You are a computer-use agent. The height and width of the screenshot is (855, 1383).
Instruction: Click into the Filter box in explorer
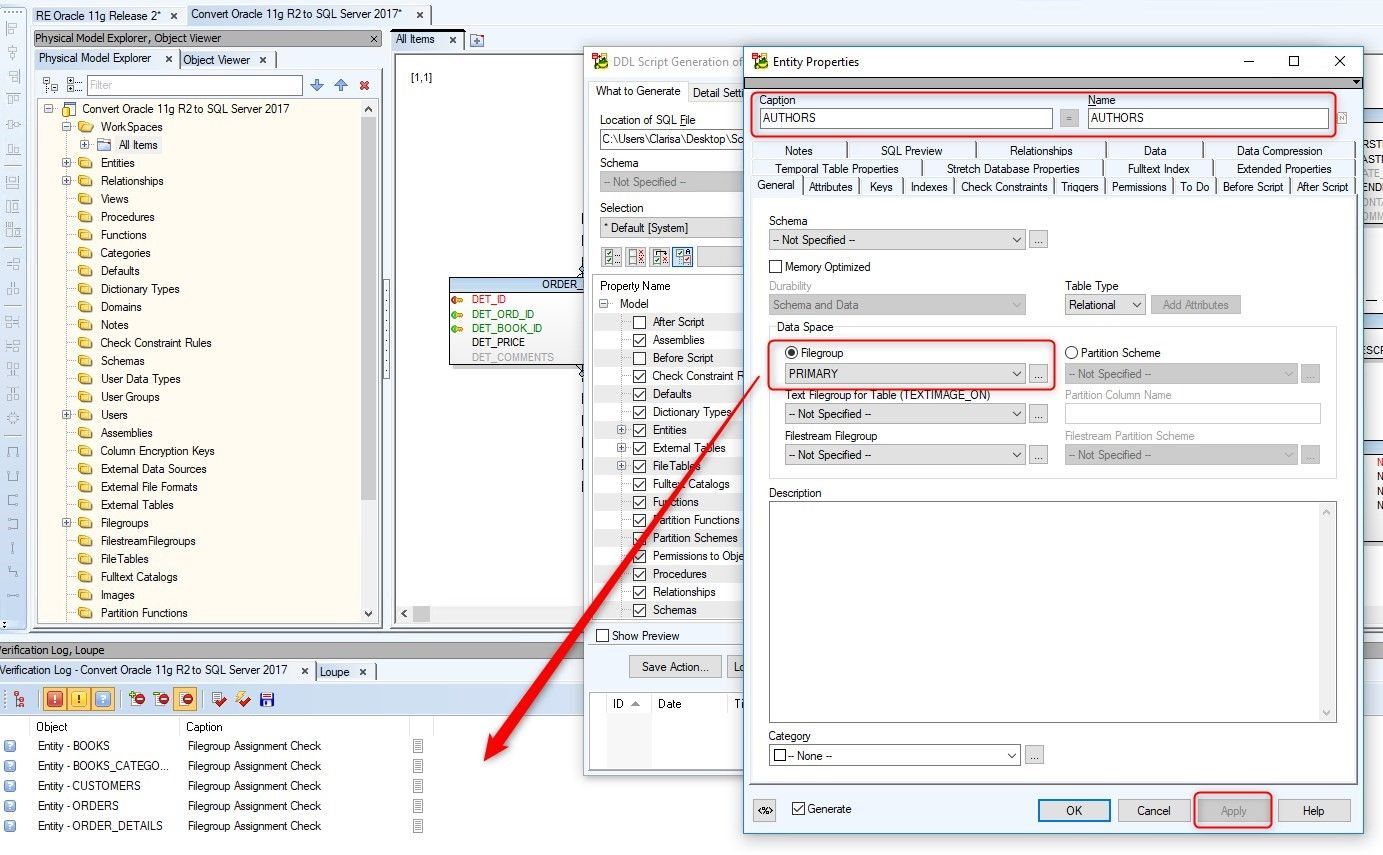coord(194,86)
